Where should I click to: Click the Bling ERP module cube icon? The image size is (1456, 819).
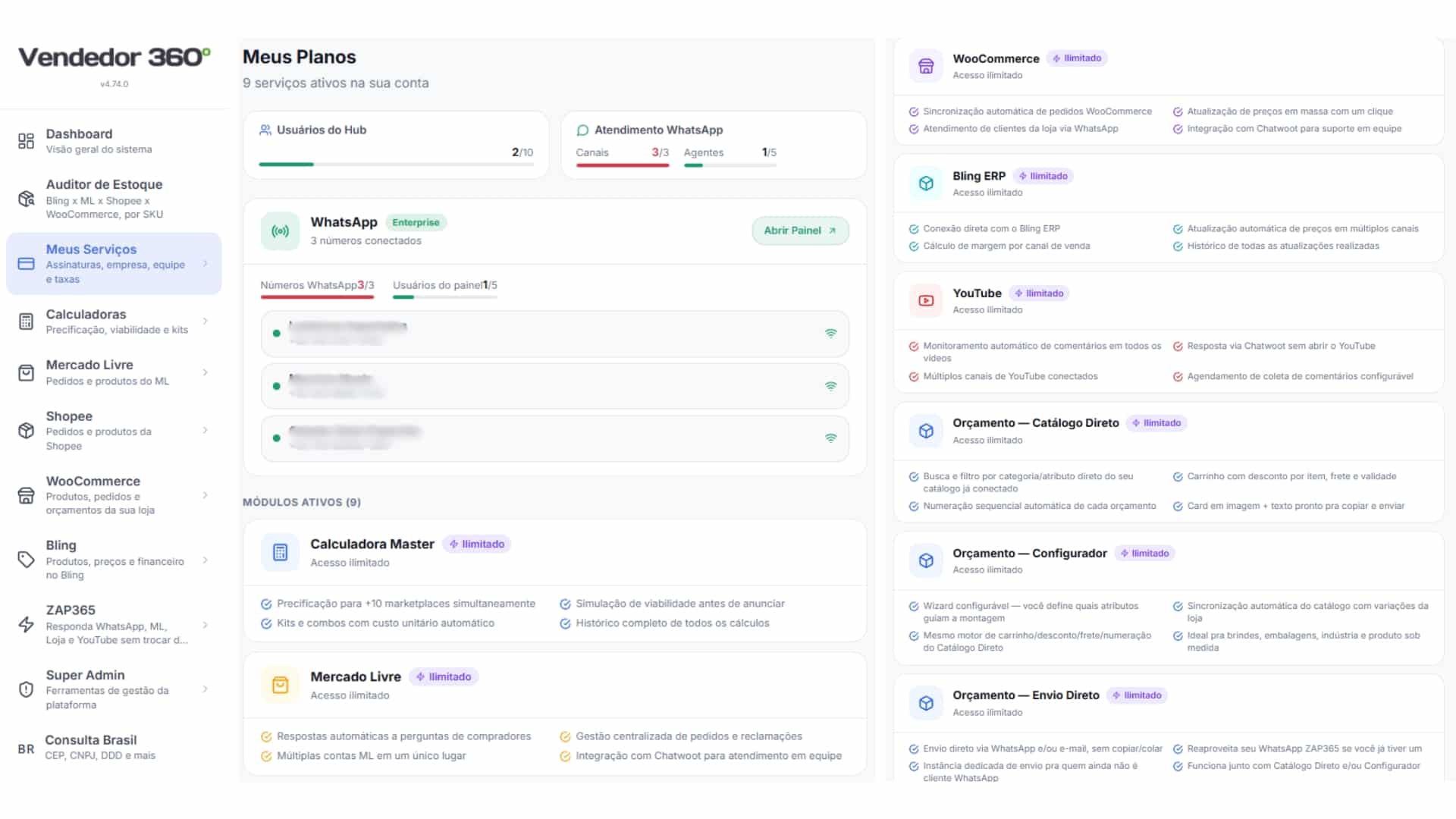pyautogui.click(x=926, y=184)
